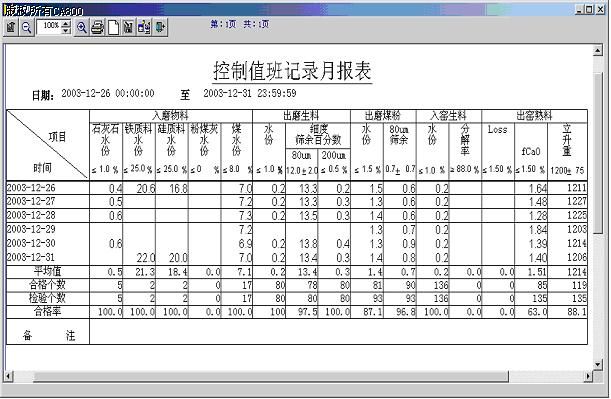Click the page indicator text in toolbar
The image size is (611, 399).
(240, 24)
